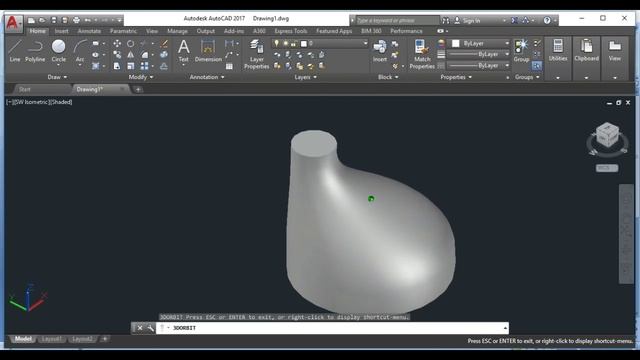Click the Scale tool icon
The width and height of the screenshot is (640, 360).
(130, 66)
